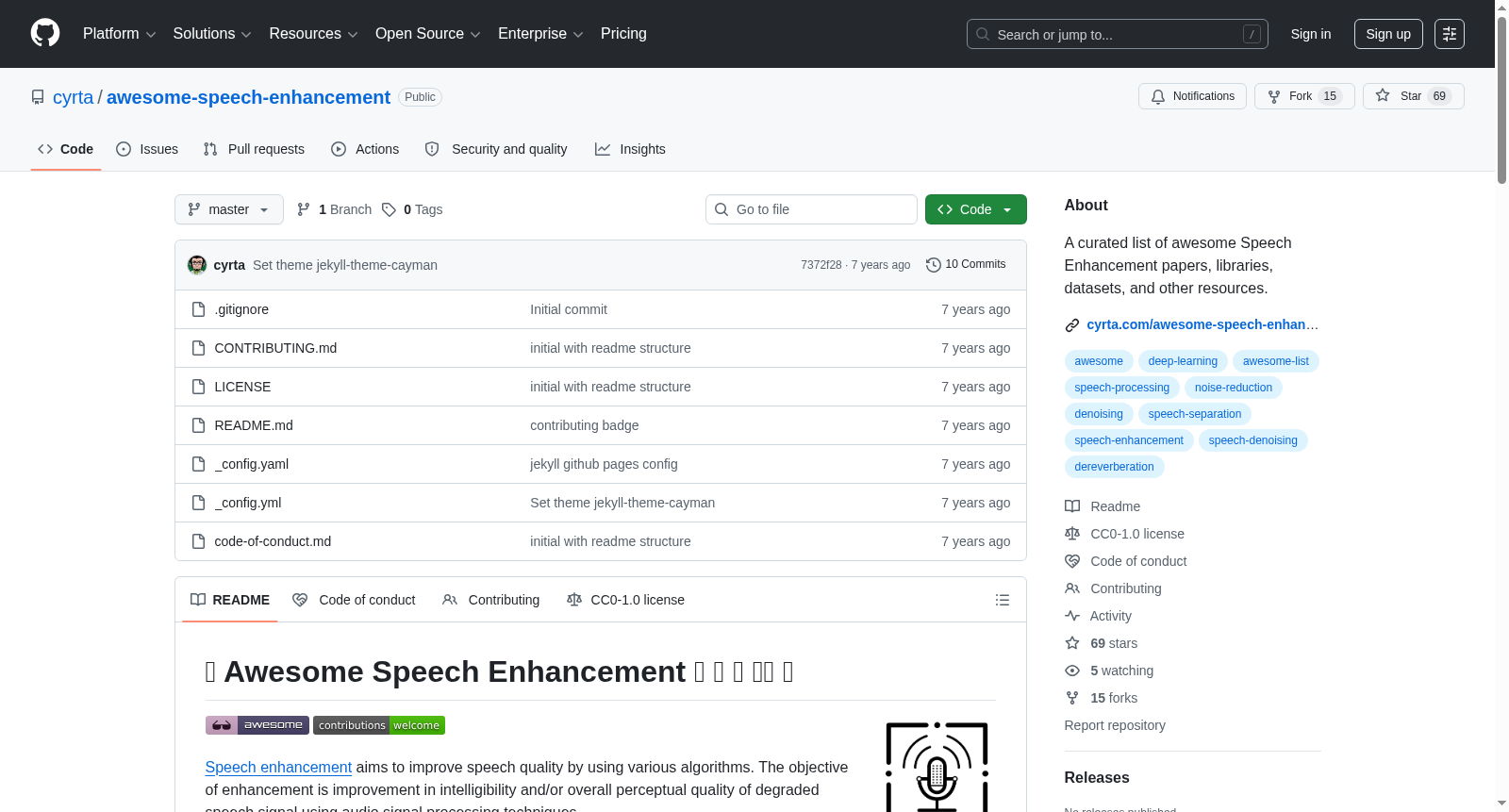This screenshot has width=1509, height=812.
Task: Click the repository icon before cyrta
Action: 38,97
